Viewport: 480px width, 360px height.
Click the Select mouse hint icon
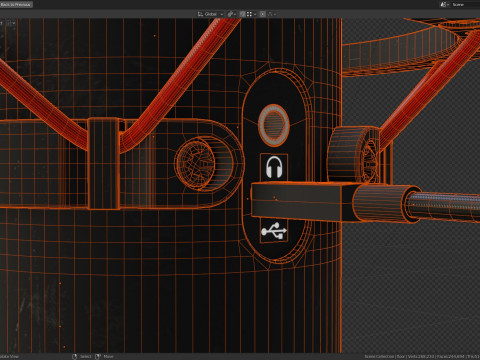[75, 356]
